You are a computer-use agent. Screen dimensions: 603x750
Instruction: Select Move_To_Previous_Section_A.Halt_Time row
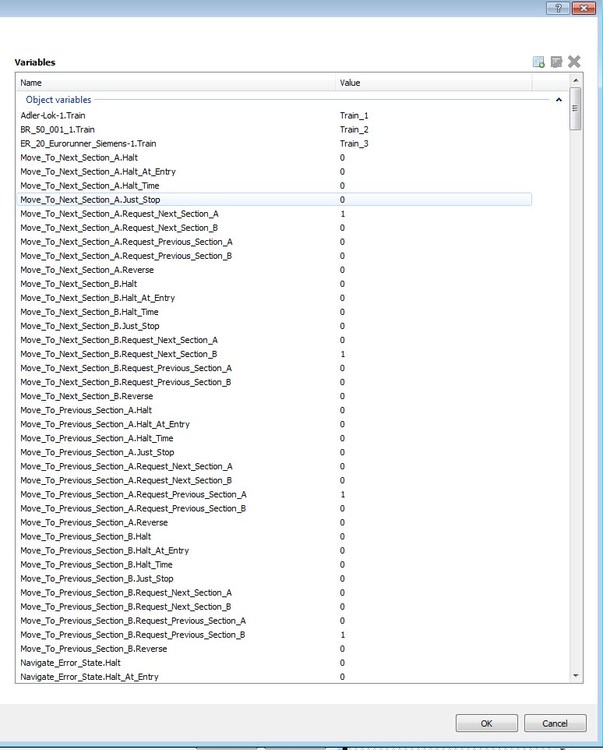pyautogui.click(x=274, y=438)
